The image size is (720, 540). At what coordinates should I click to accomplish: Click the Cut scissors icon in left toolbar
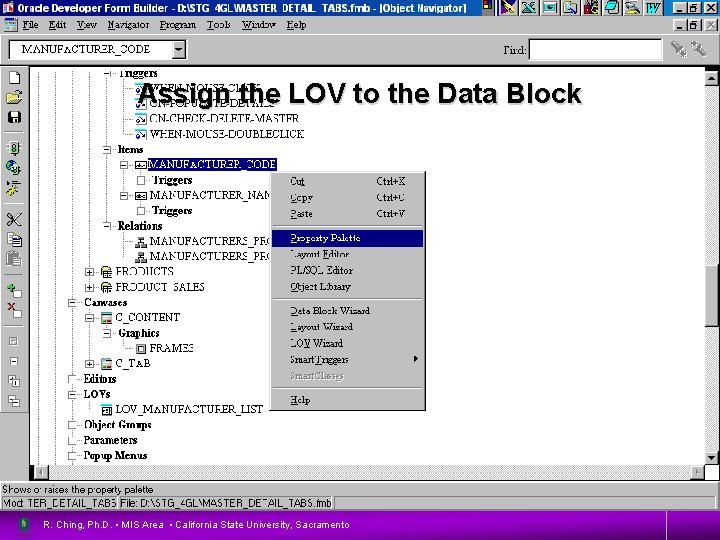(14, 219)
